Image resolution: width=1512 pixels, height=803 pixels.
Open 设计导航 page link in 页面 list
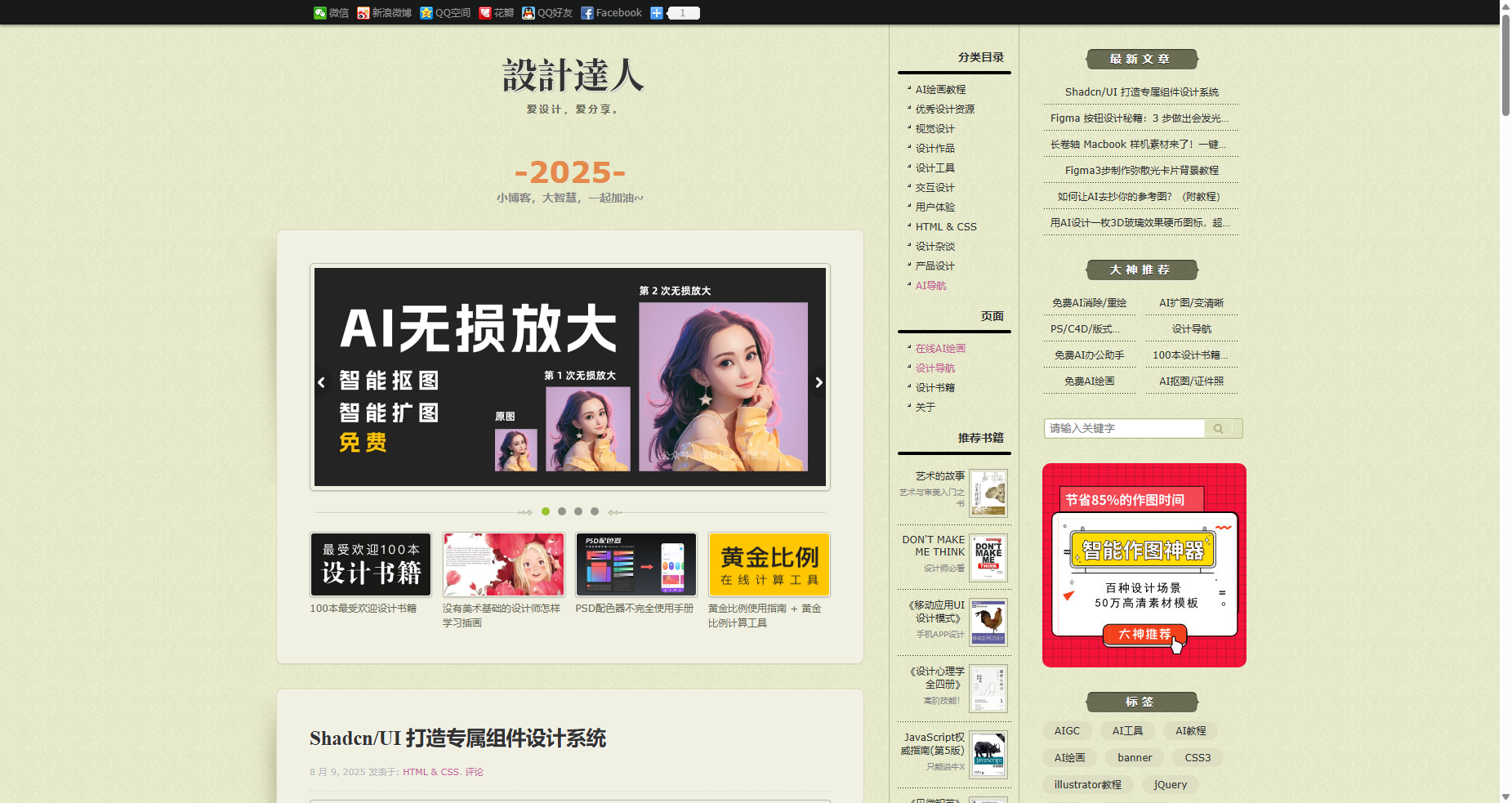pyautogui.click(x=935, y=368)
